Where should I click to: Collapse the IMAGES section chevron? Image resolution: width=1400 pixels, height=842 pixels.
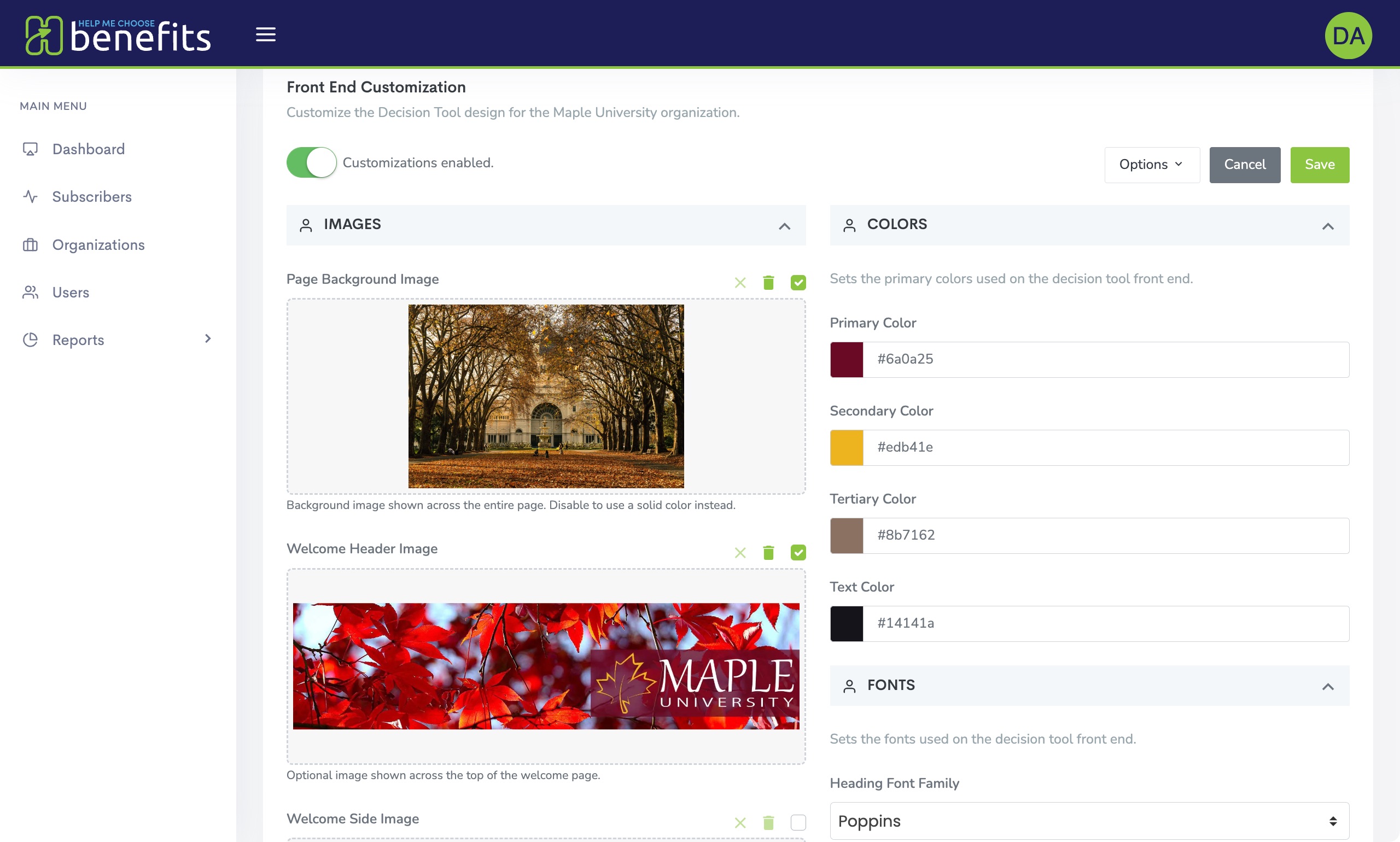[x=784, y=226]
